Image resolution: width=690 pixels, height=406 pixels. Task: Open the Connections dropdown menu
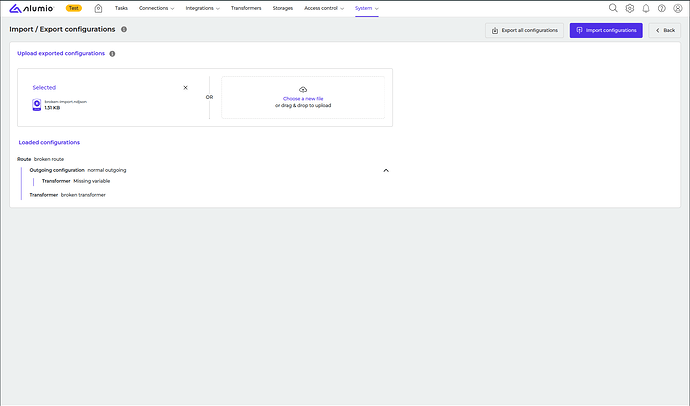coord(157,8)
